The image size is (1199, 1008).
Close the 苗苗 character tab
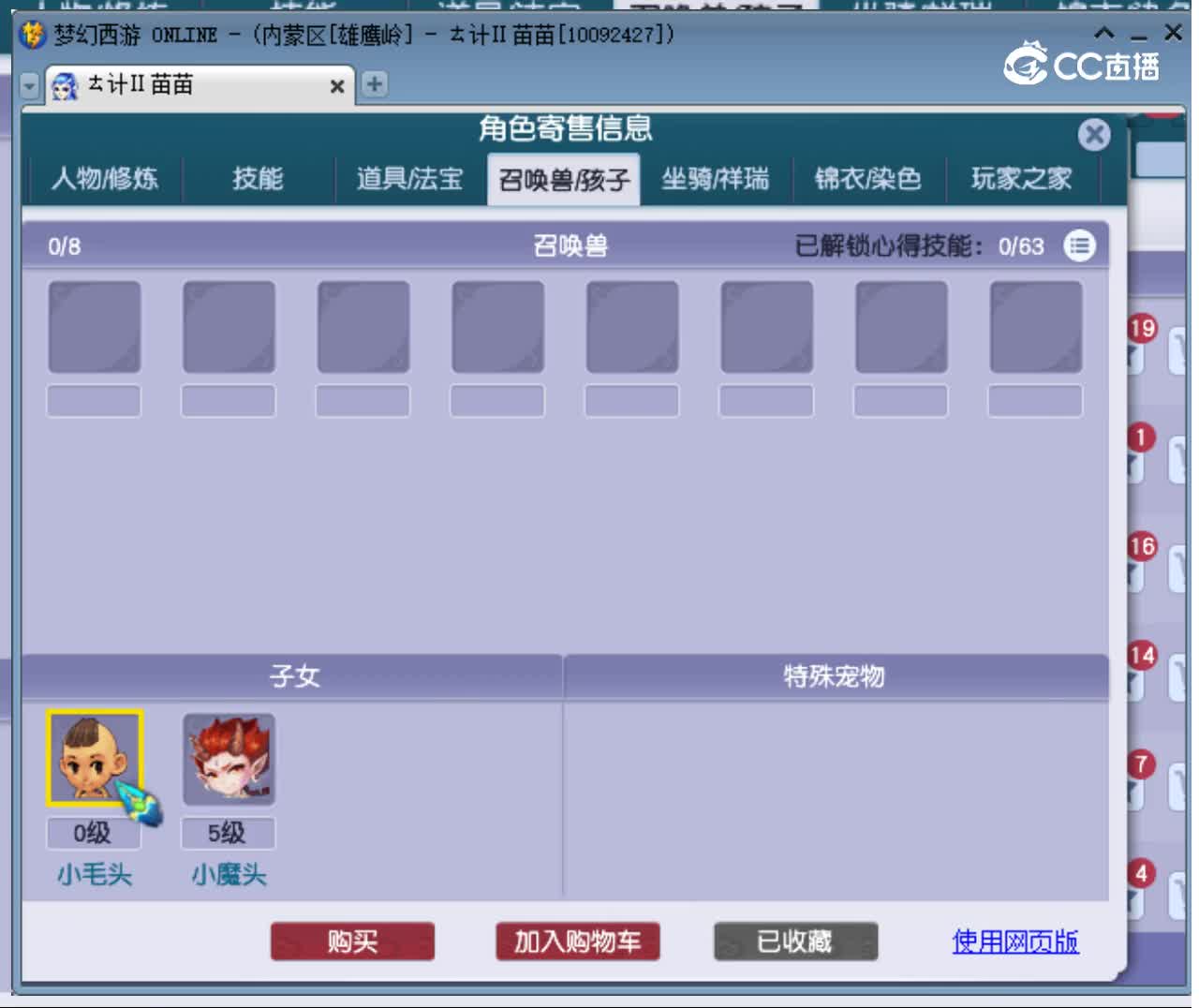(x=337, y=86)
